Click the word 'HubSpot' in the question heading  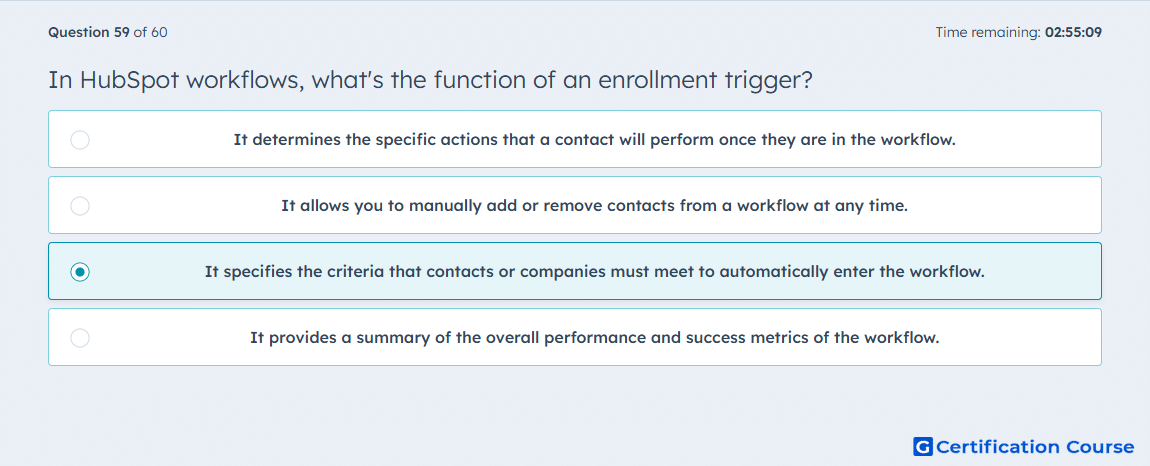coord(130,79)
